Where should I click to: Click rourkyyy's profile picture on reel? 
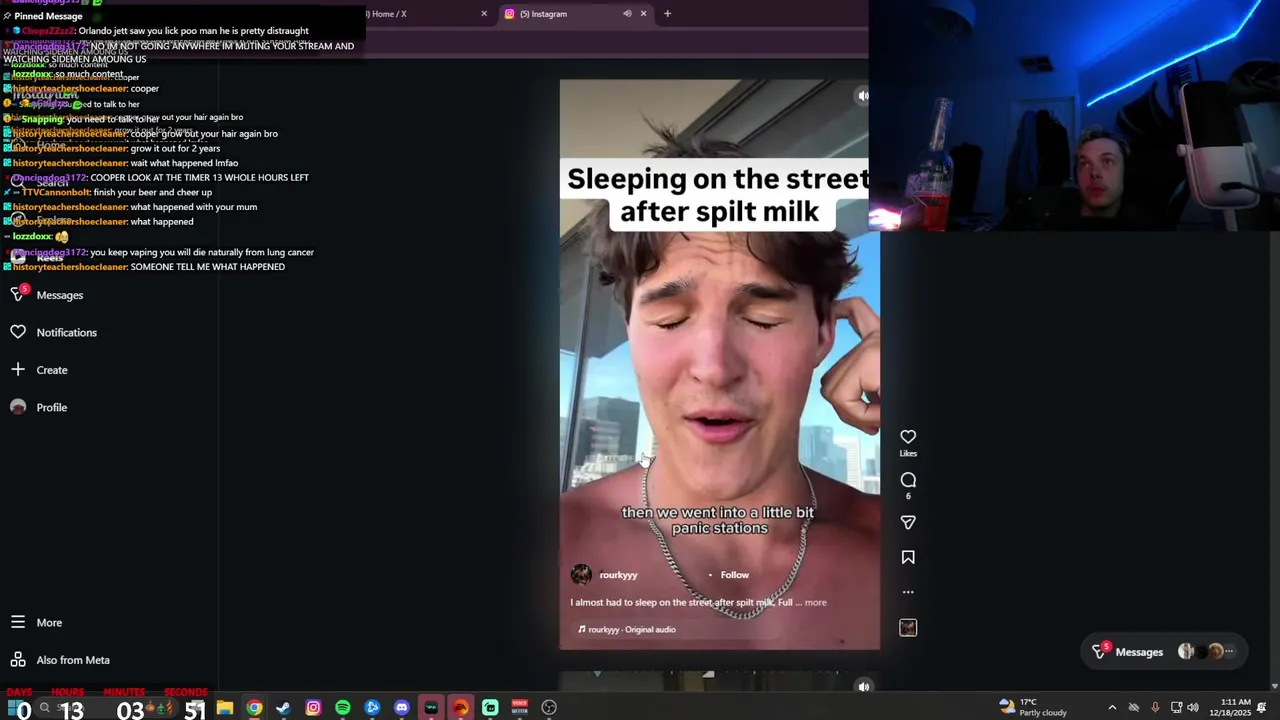click(581, 575)
